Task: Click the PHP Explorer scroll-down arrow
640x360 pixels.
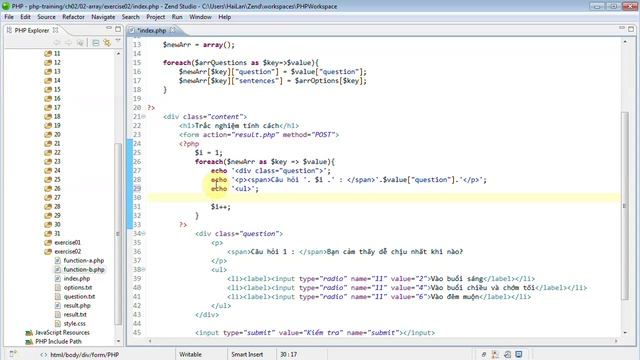Action: (x=118, y=341)
